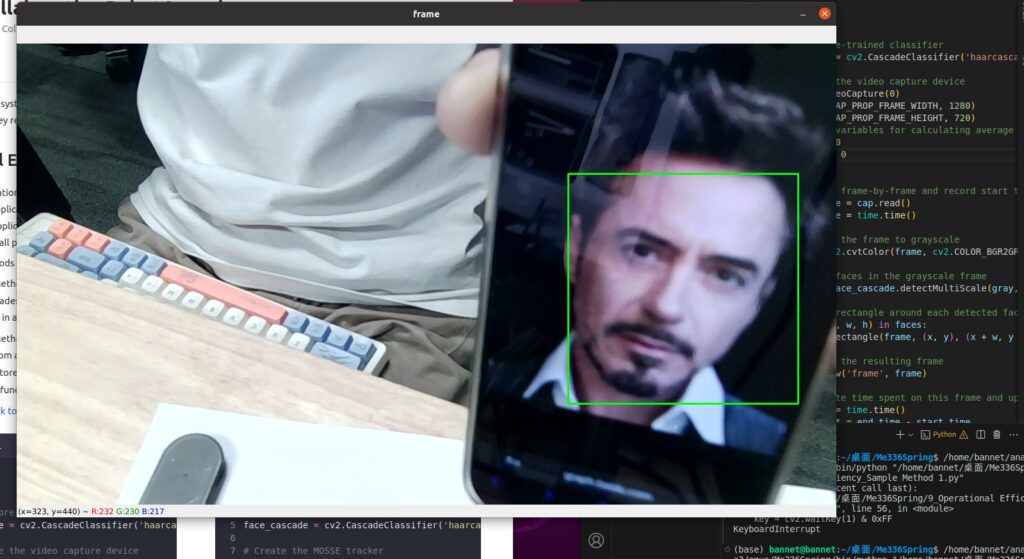Click '# Create the MOSSE tracker' comment line
This screenshot has width=1024, height=559.
[313, 551]
